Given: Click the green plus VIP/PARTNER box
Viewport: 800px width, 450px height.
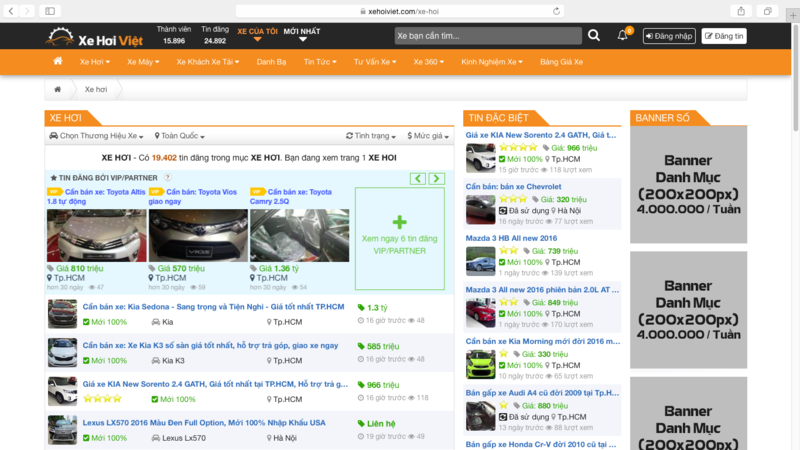Looking at the screenshot, I should coord(399,238).
